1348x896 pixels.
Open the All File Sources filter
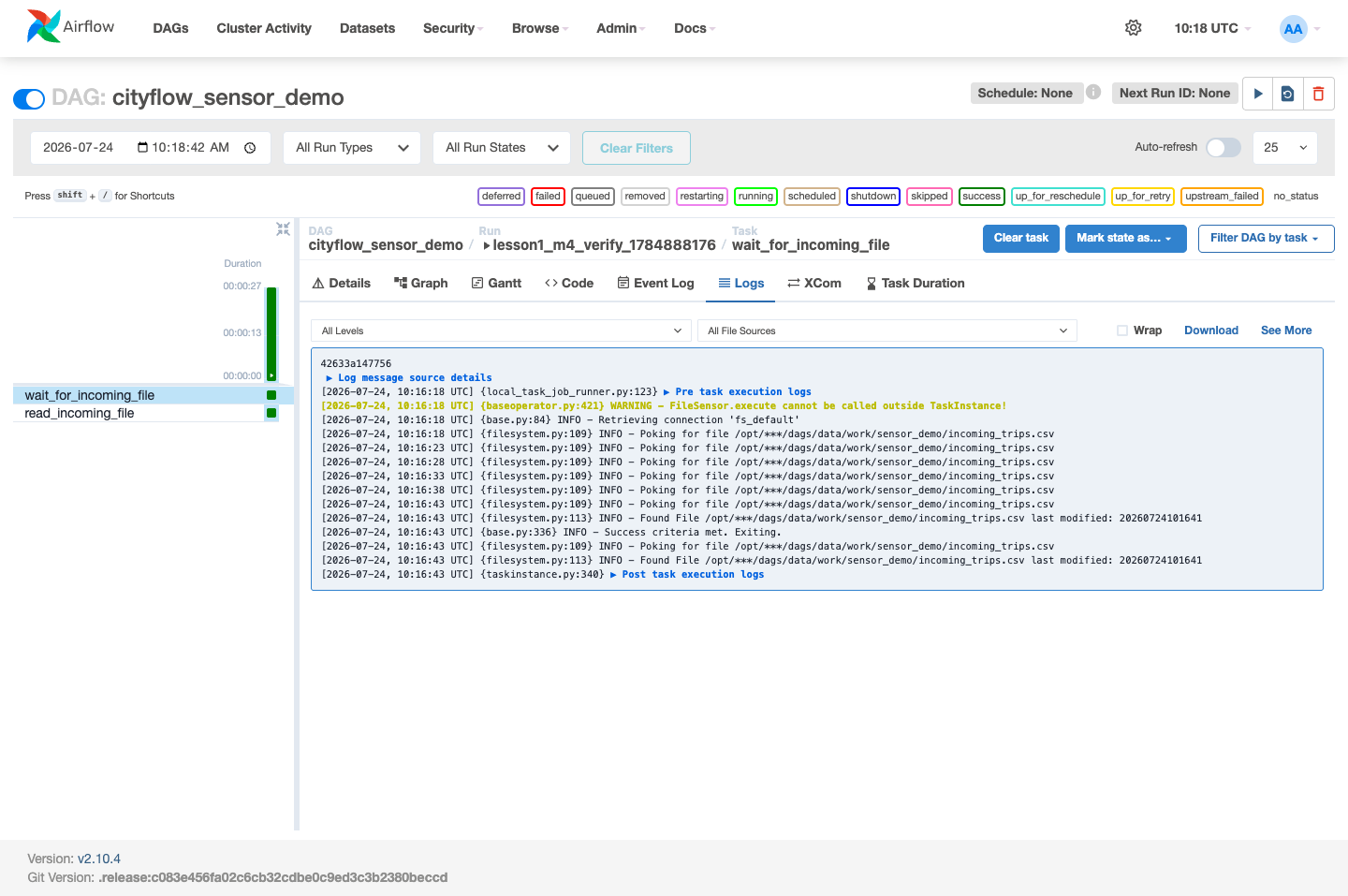(x=887, y=330)
